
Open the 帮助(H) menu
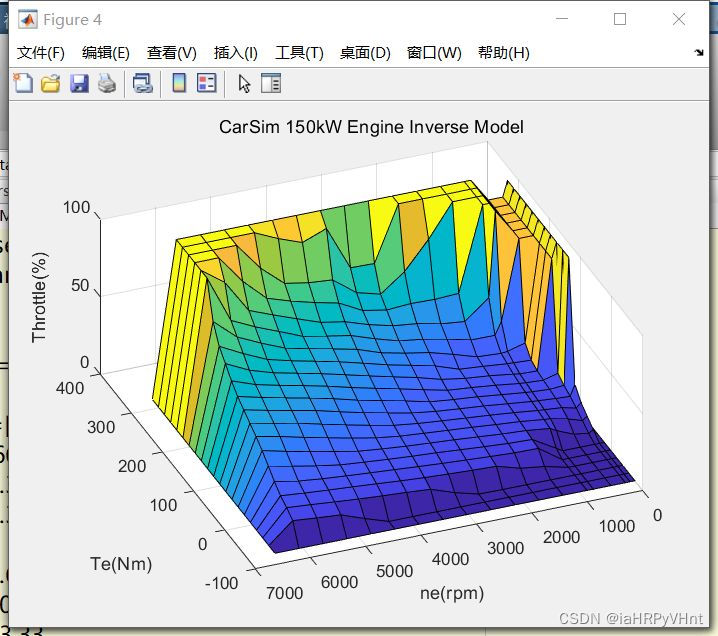[x=504, y=53]
